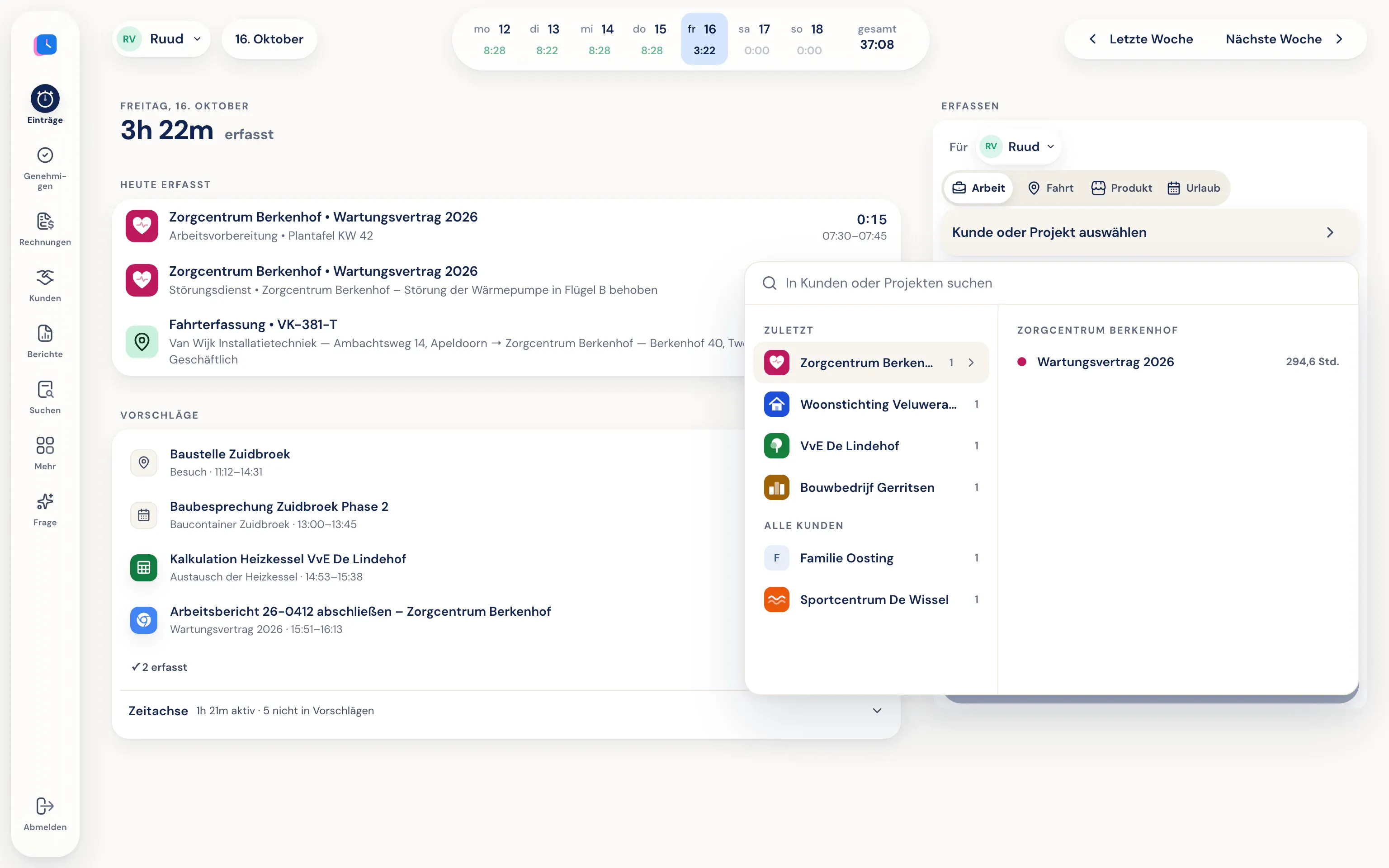The image size is (1389, 868).
Task: Select the Baustelle Zuidbroek location suggestion icon
Action: (x=143, y=462)
